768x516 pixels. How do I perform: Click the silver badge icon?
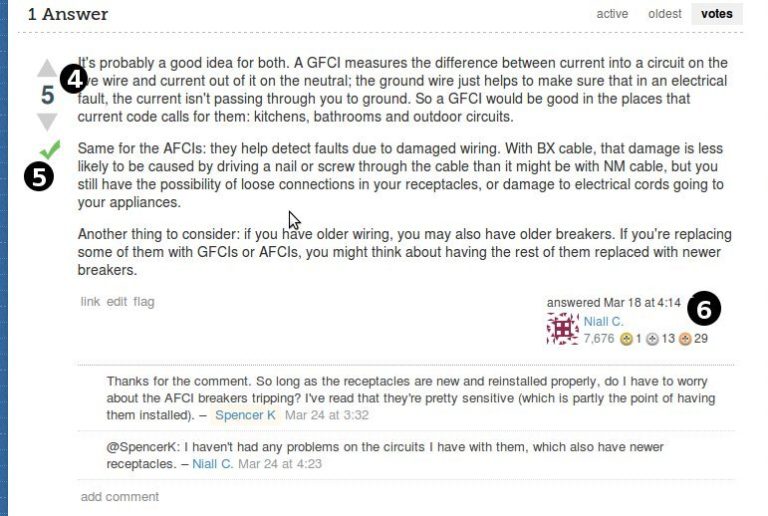click(652, 339)
